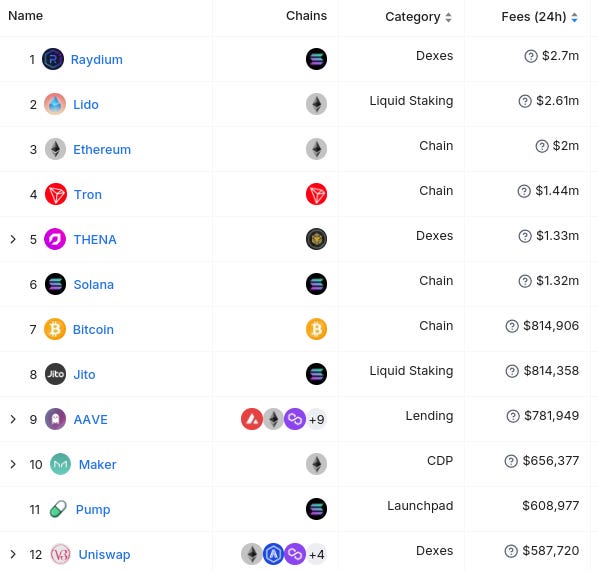Click the Launchpad category cell
This screenshot has height=571, width=598.
pos(420,506)
